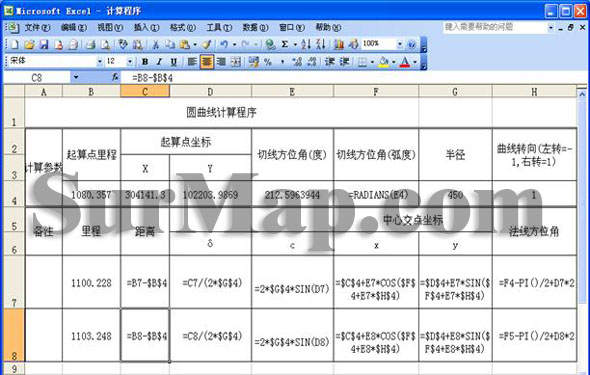
Task: Sort ascending with the A-Z icon
Action: [x=306, y=44]
